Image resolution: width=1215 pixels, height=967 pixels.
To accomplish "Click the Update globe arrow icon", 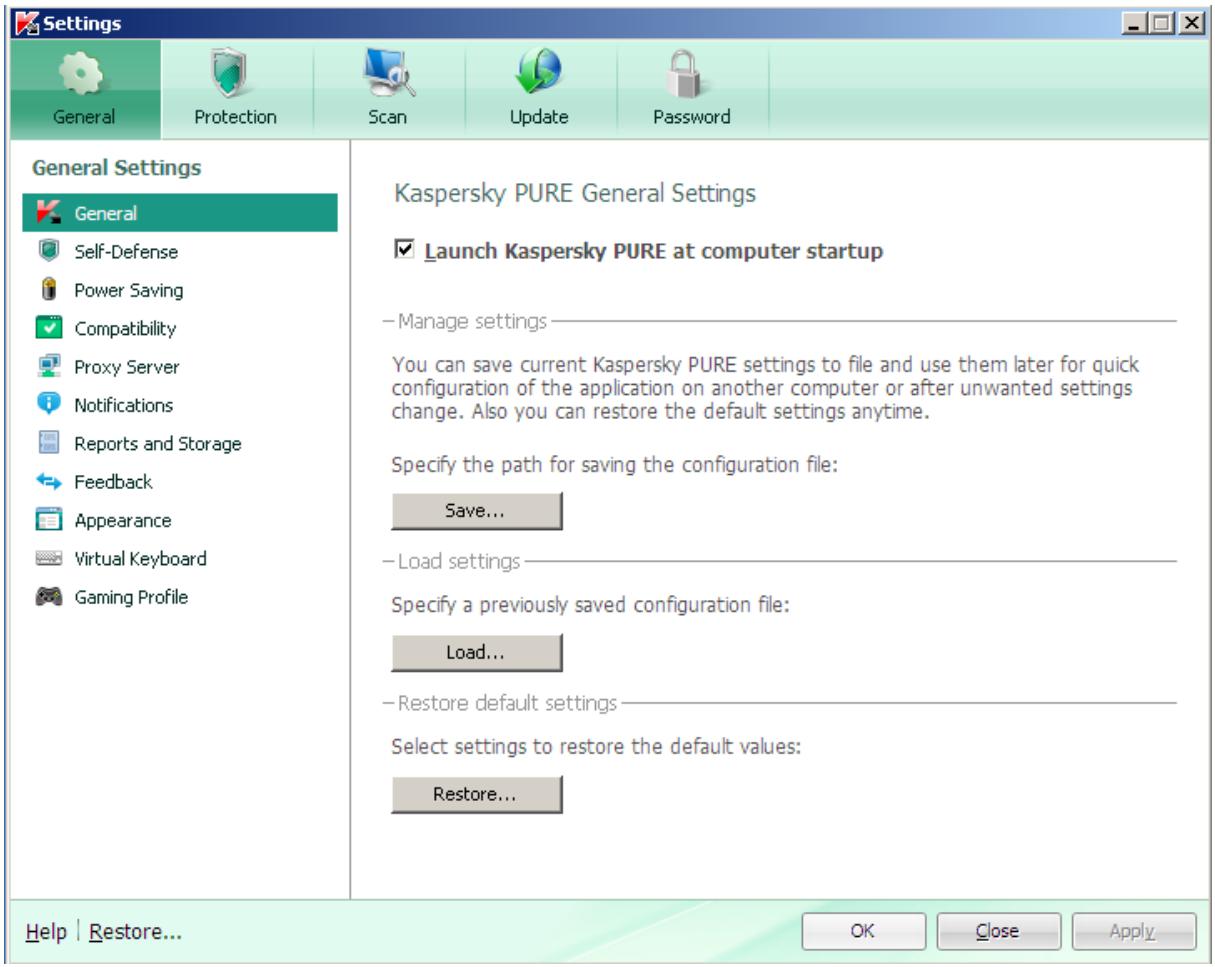I will pyautogui.click(x=540, y=70).
